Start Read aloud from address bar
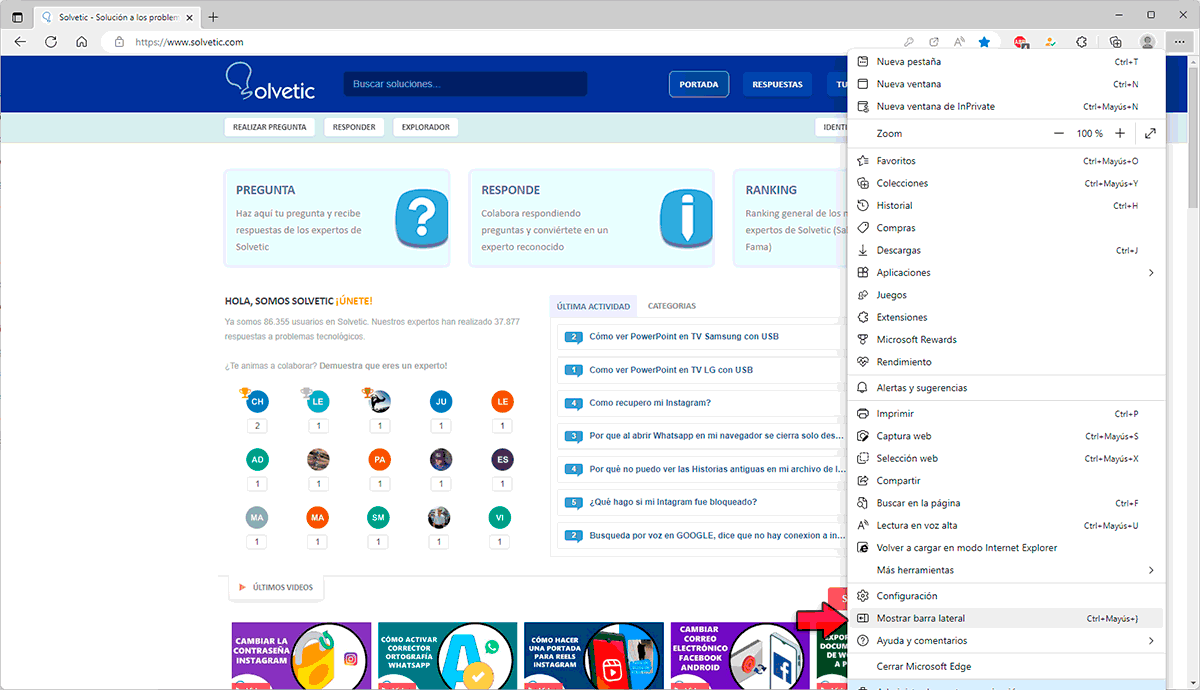1200x690 pixels. click(x=959, y=42)
